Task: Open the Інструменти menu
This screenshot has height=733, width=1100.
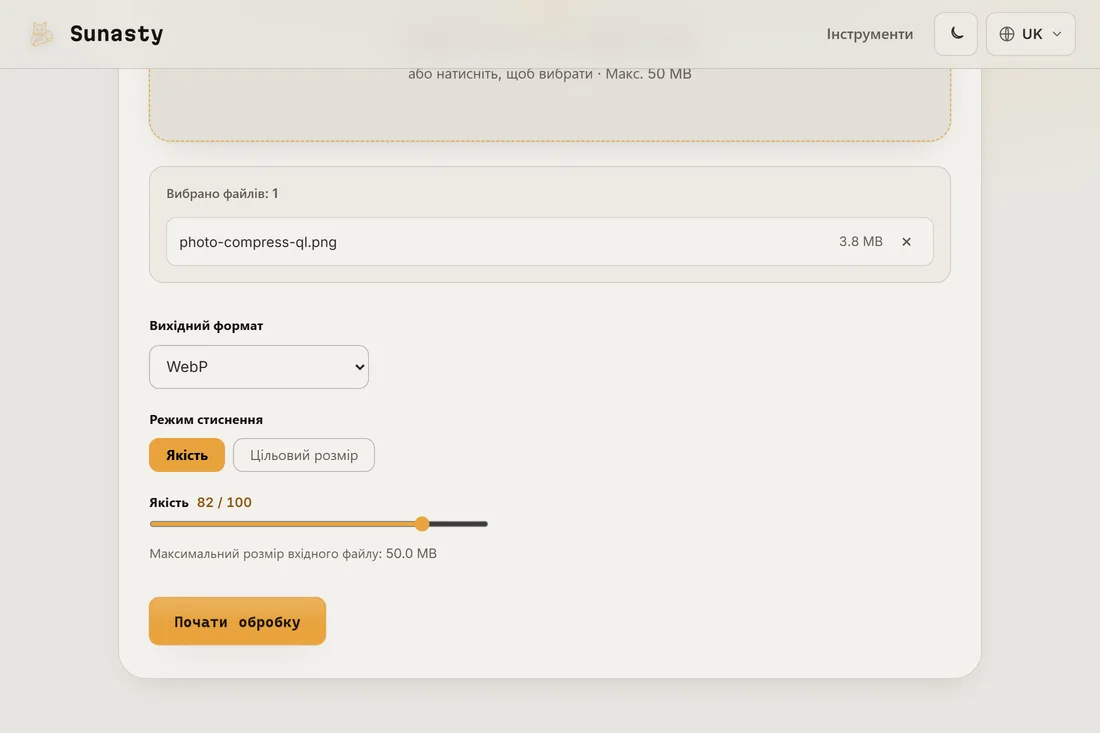Action: tap(869, 34)
